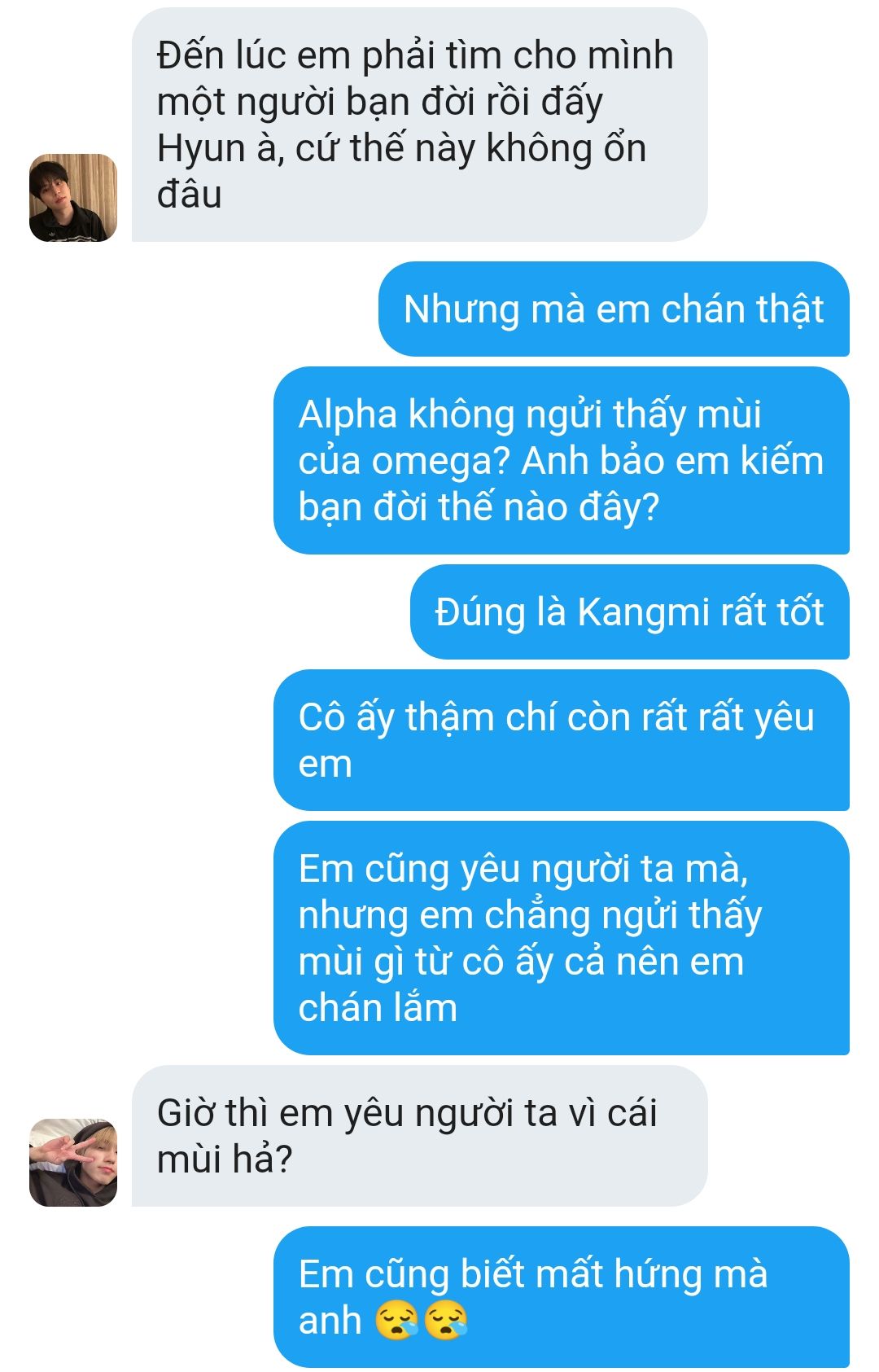Select the "Cô ấy thậm chí còn" message
Image resolution: width=879 pixels, height=1372 pixels.
pyautogui.click(x=562, y=740)
